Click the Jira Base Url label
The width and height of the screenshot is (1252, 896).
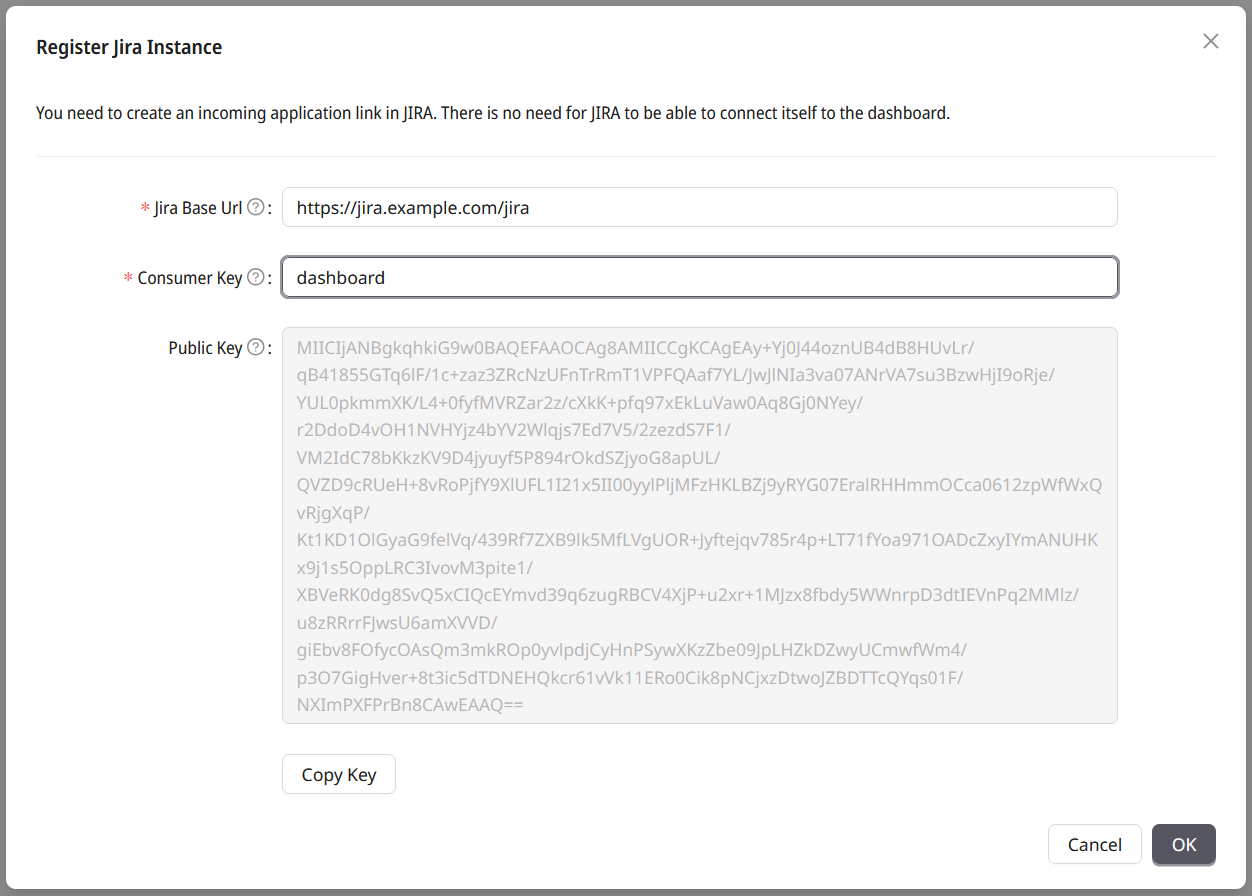tap(198, 208)
